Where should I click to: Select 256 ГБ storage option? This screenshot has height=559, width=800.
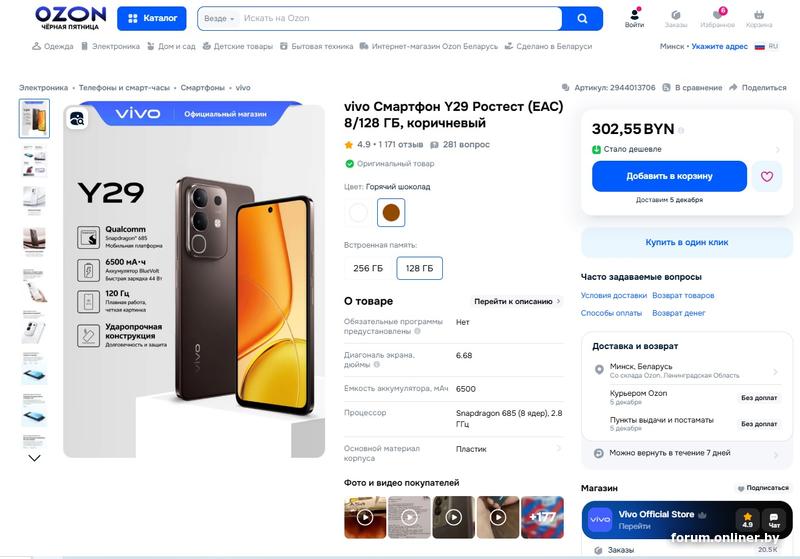pos(368,268)
